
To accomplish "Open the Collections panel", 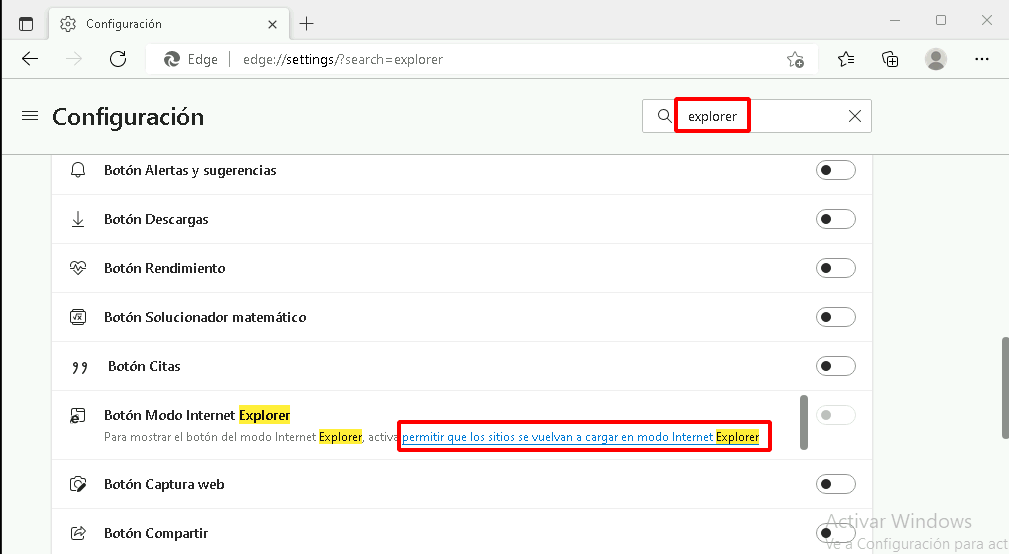I will pos(890,59).
